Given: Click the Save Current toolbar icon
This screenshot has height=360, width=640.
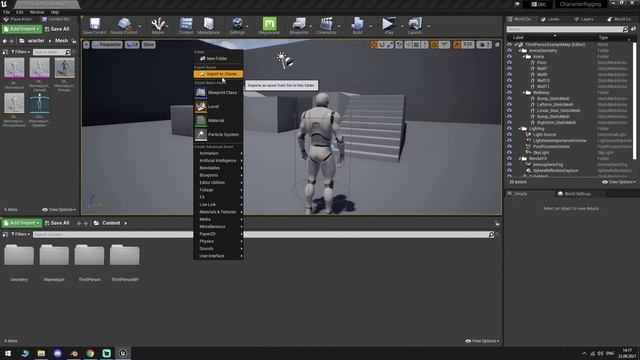Looking at the screenshot, I should point(95,26).
